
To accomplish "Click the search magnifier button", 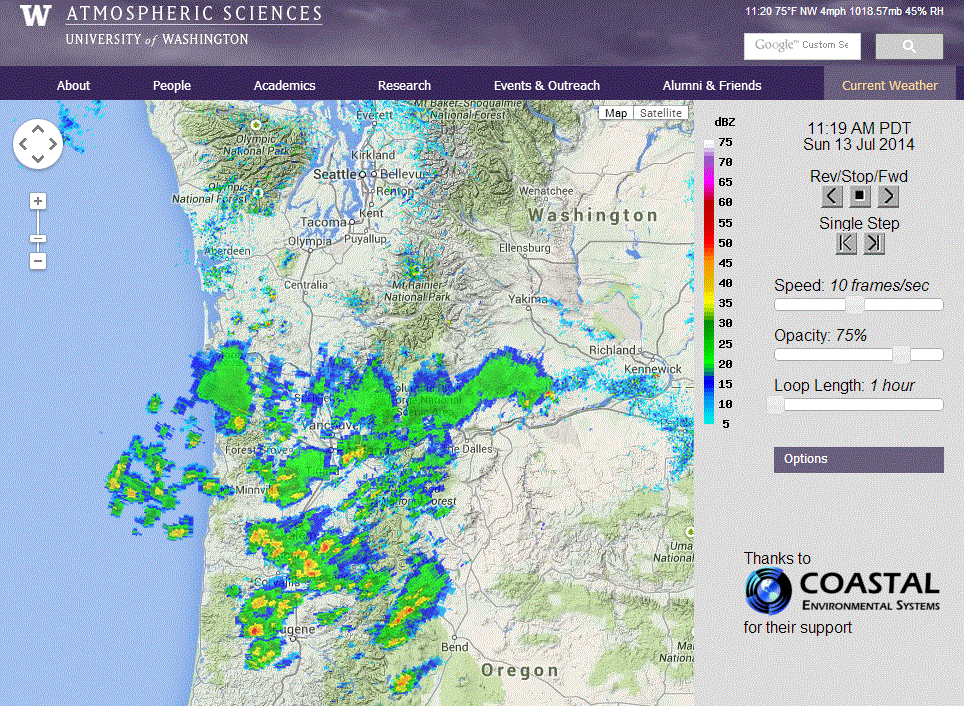I will [908, 46].
